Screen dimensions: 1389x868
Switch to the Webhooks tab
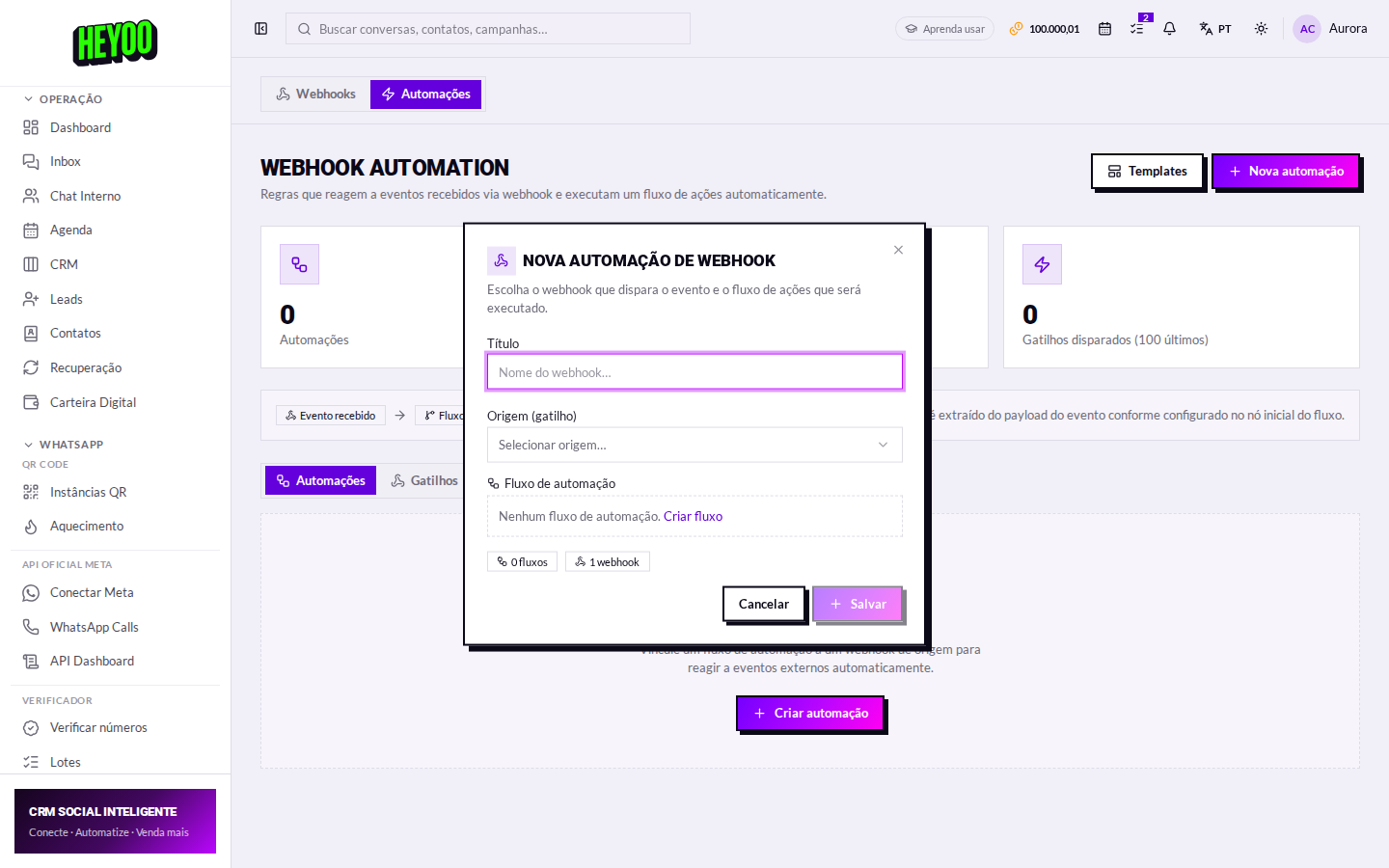(316, 94)
